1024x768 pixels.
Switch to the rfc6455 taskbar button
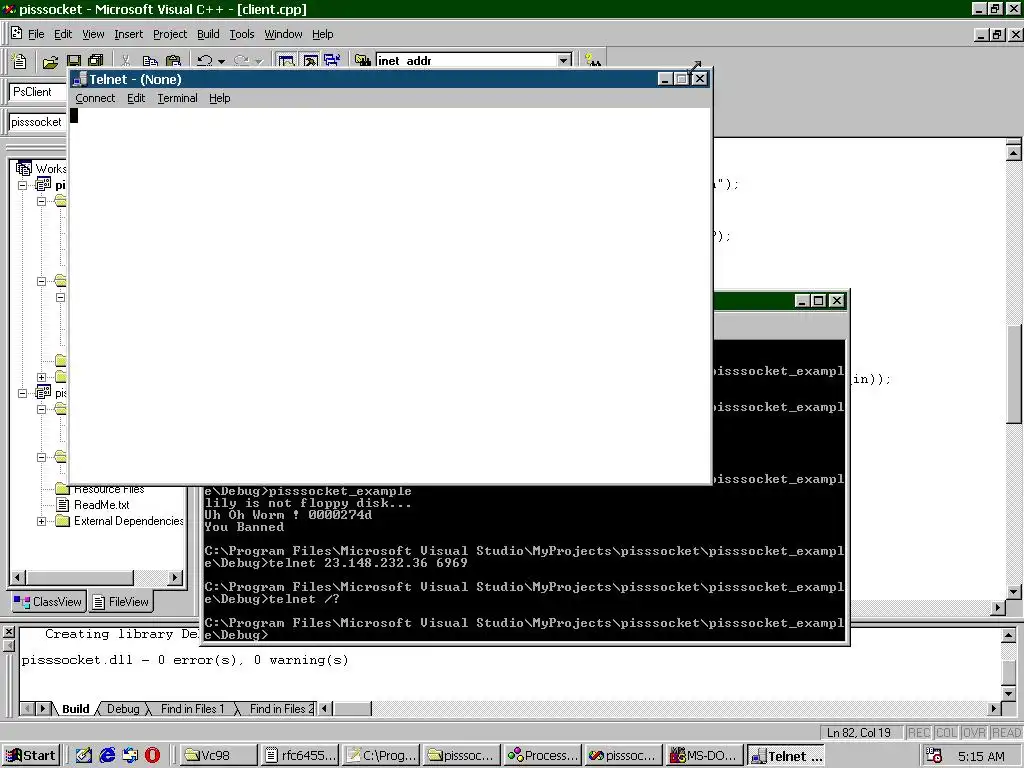[x=300, y=756]
